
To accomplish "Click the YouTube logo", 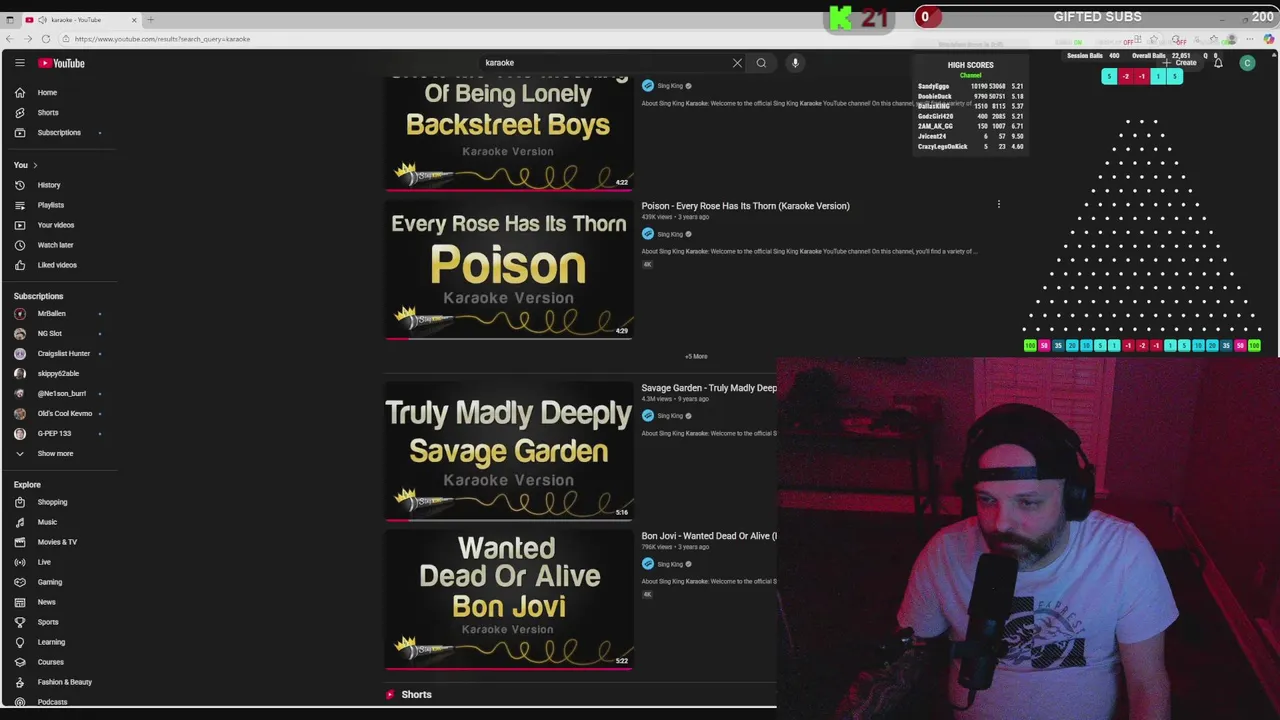I will point(62,63).
